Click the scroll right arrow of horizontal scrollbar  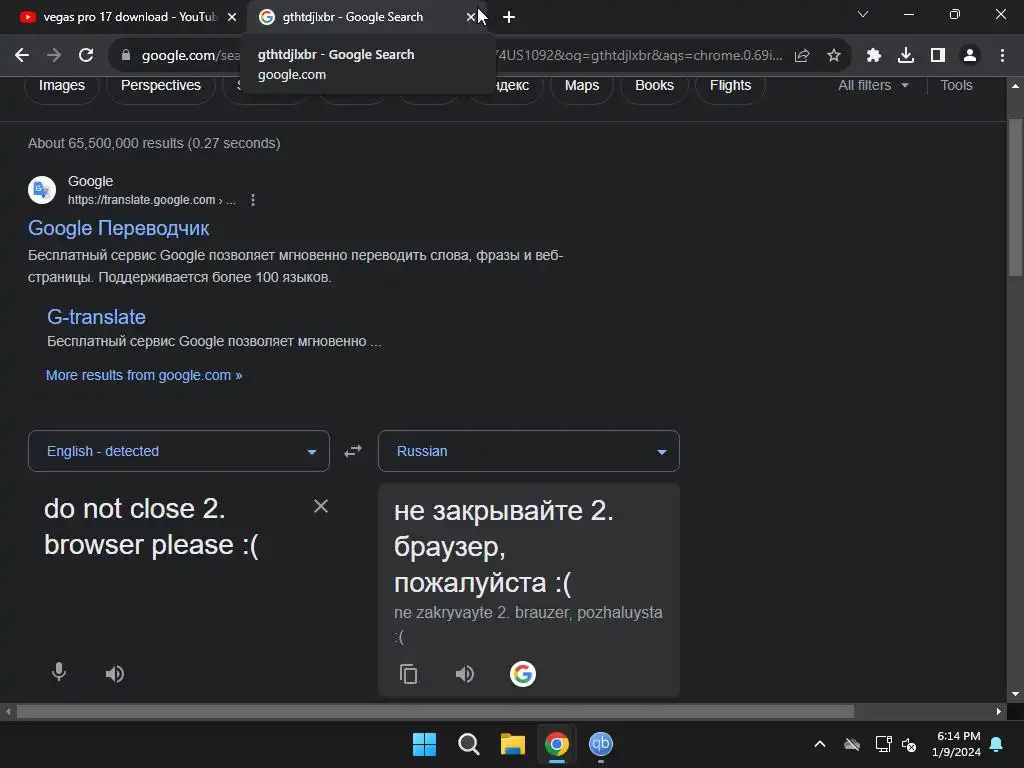point(999,711)
